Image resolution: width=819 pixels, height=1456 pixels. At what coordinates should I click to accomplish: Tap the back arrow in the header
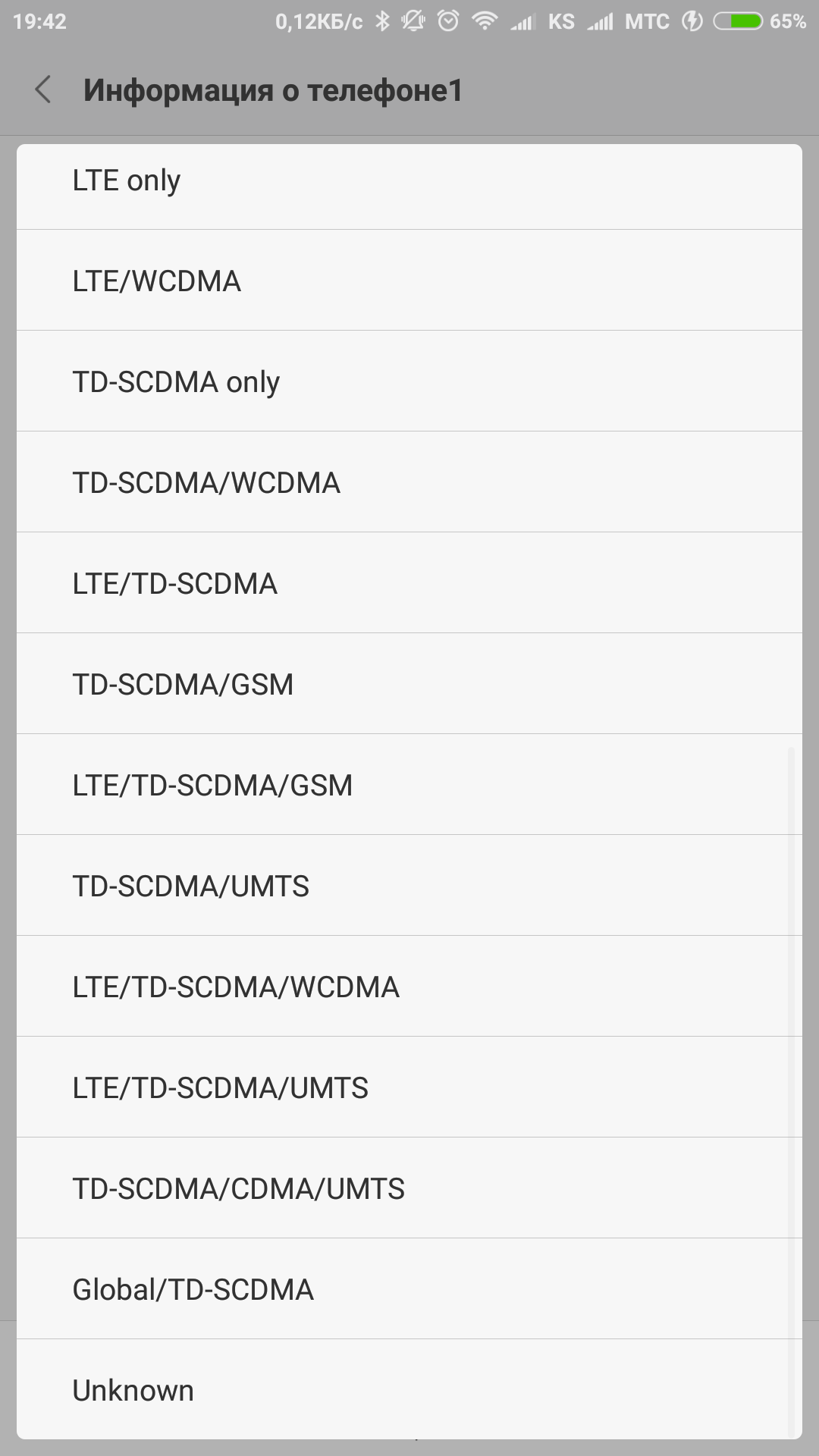(x=43, y=89)
